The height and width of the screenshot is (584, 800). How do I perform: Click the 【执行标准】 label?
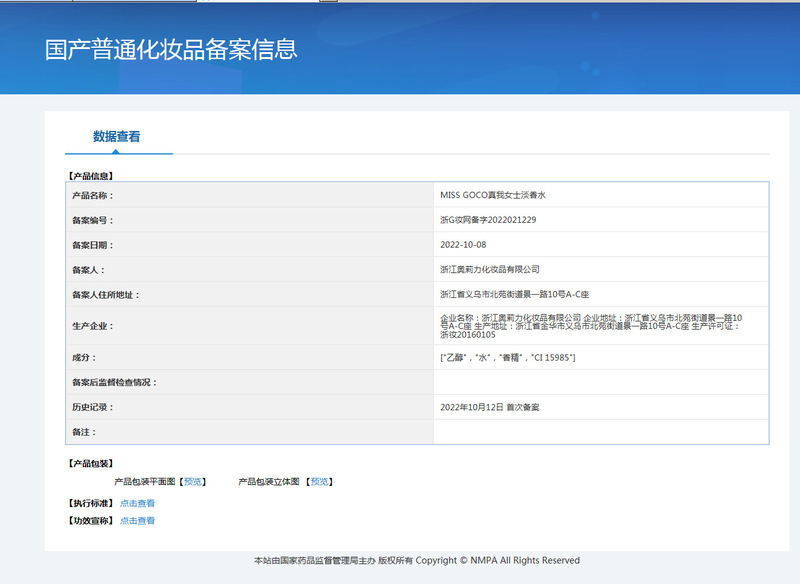[x=91, y=503]
